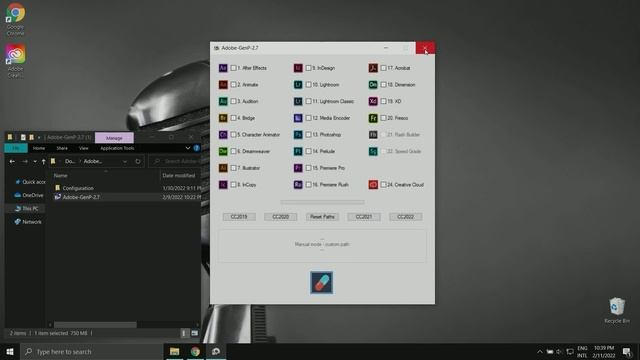The width and height of the screenshot is (640, 360).
Task: Click the Manage contextual tab
Action: click(114, 138)
